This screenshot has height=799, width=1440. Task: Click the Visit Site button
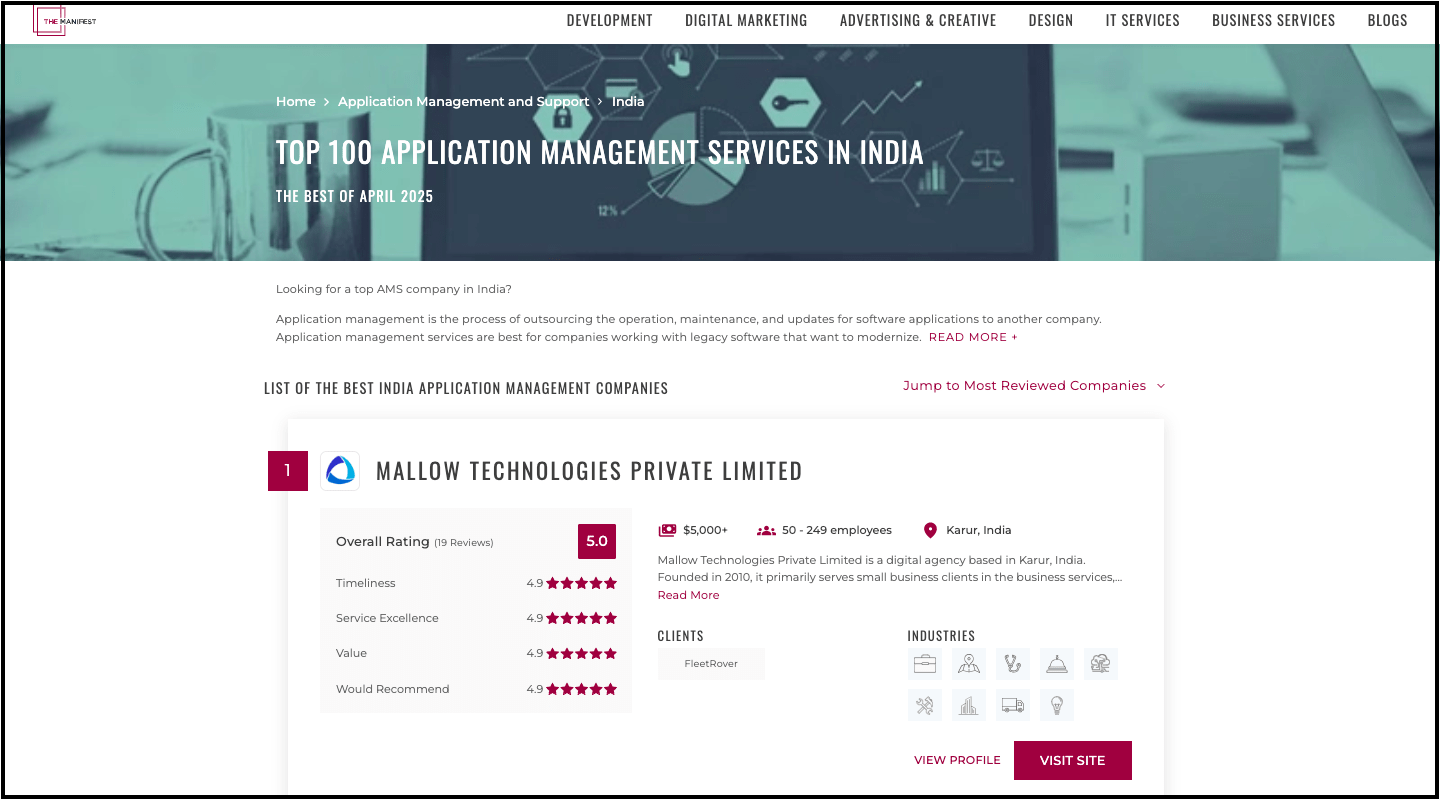1073,760
